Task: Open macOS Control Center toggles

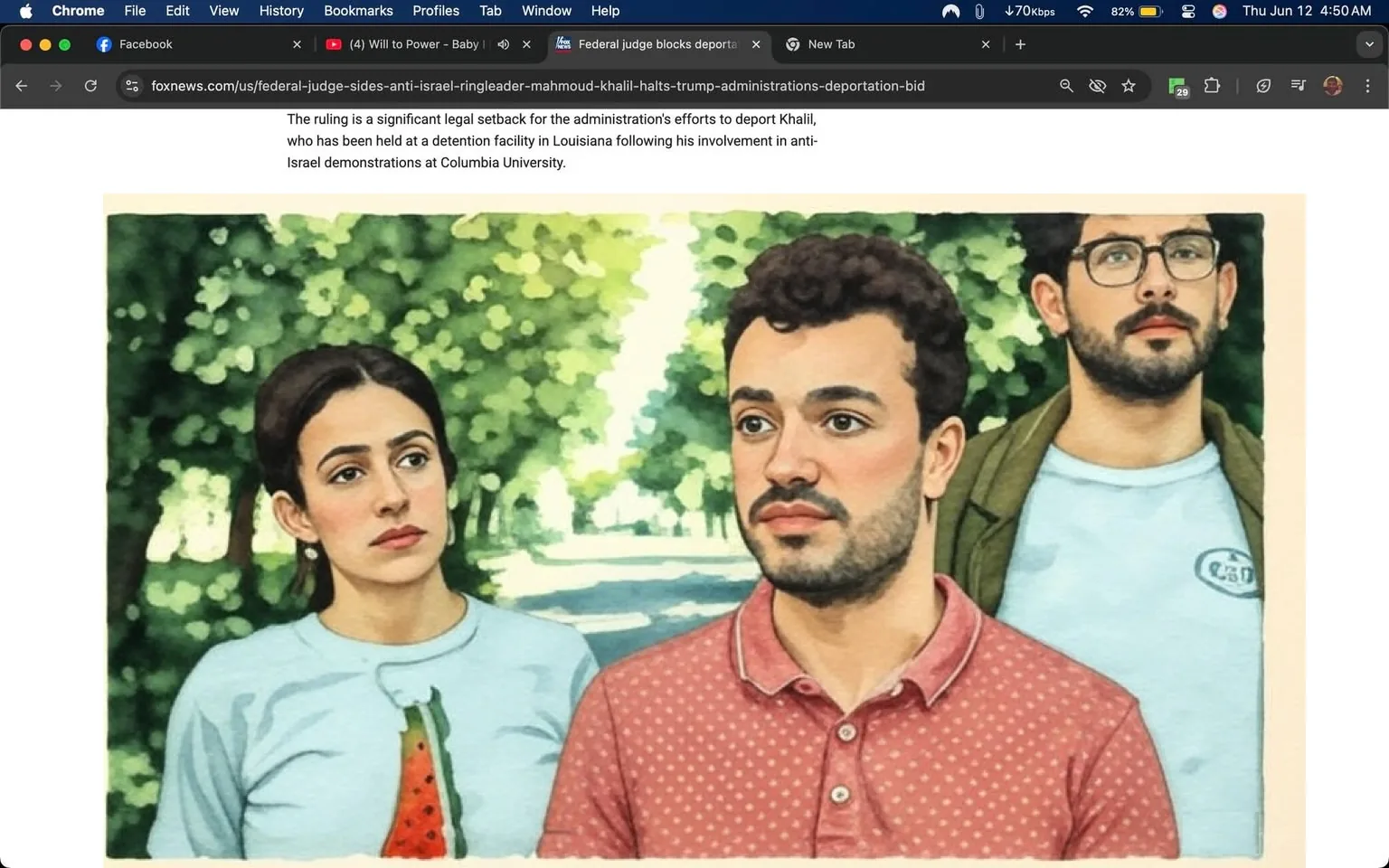Action: point(1188,11)
